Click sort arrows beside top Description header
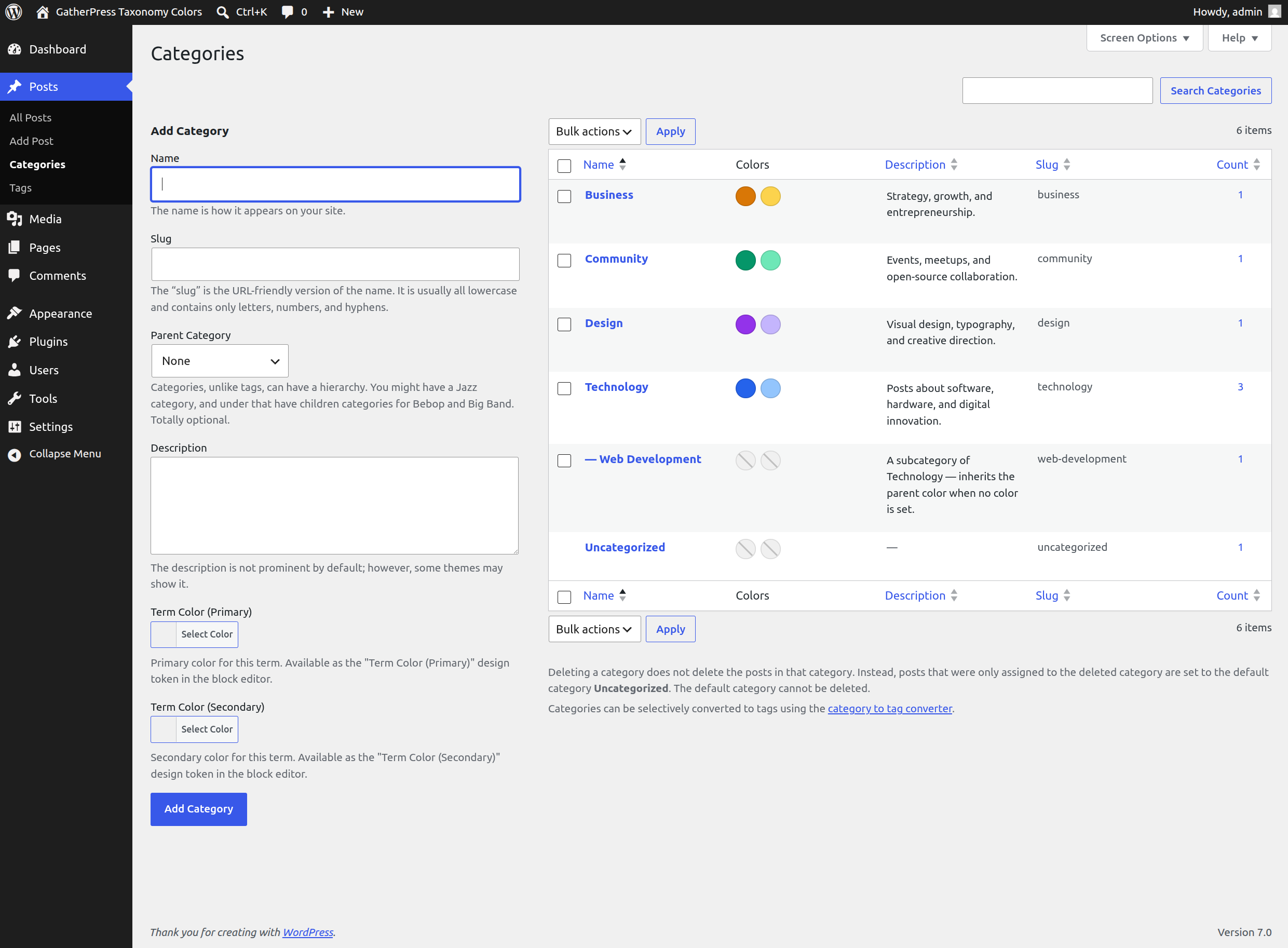This screenshot has width=1288, height=948. [x=954, y=164]
